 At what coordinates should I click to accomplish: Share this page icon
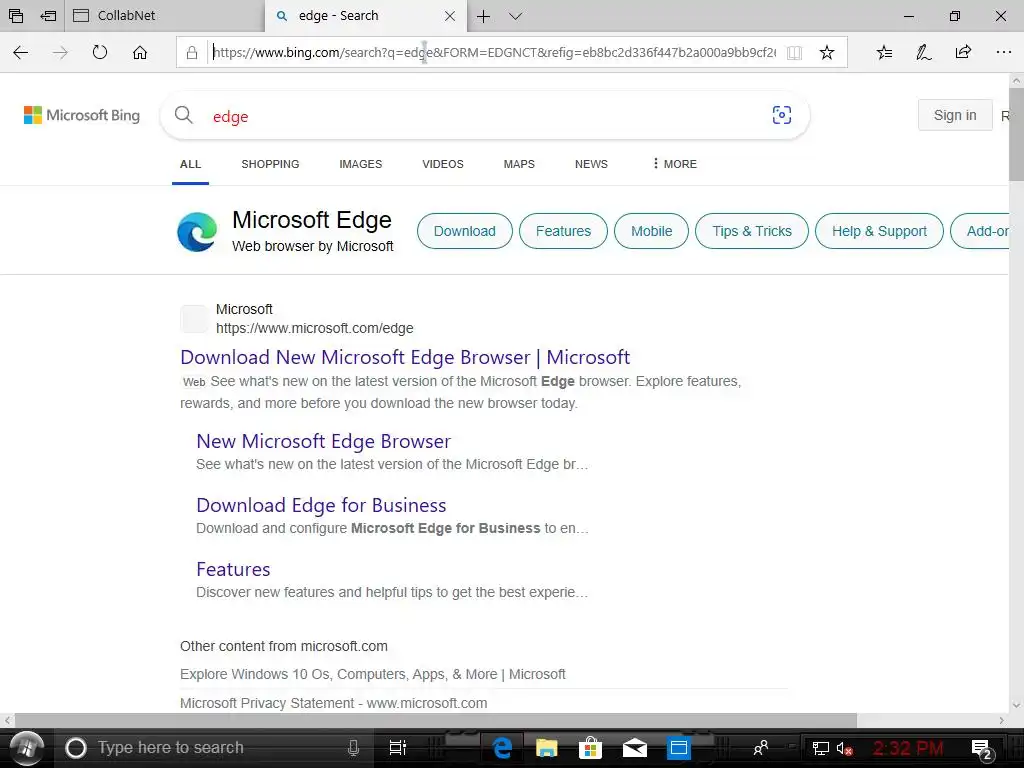pos(963,52)
